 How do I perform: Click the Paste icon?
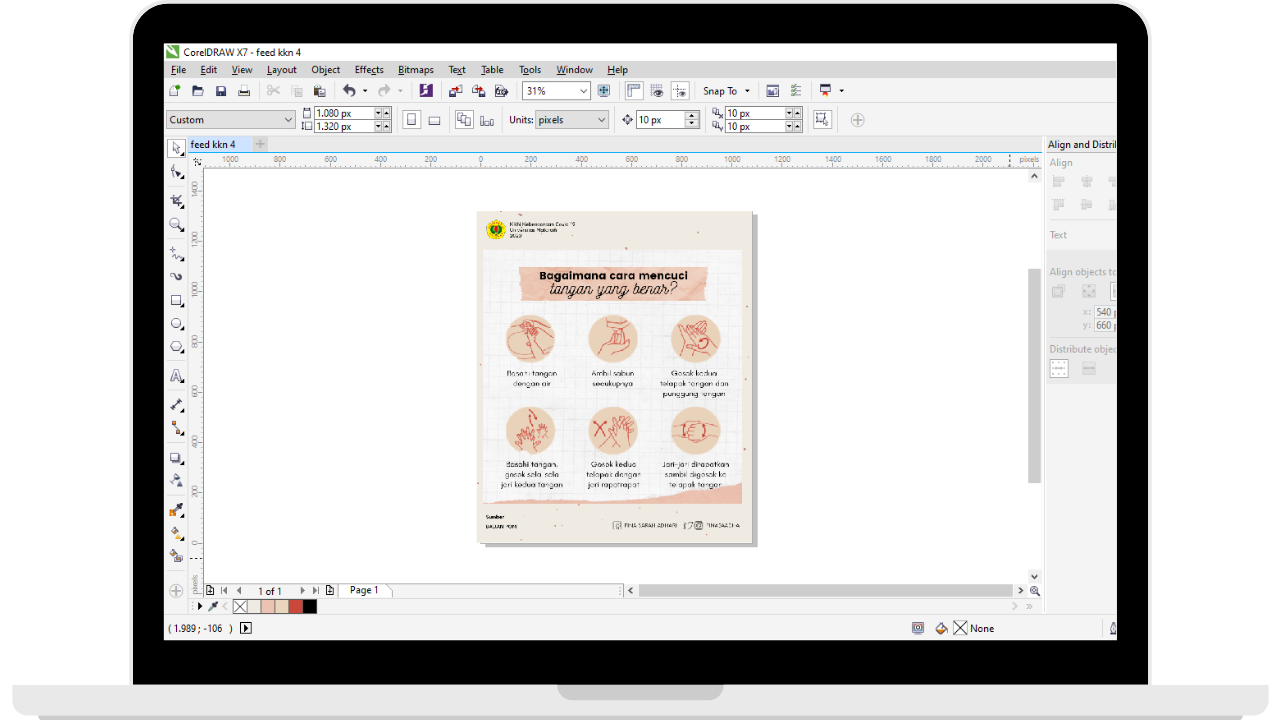(x=319, y=91)
